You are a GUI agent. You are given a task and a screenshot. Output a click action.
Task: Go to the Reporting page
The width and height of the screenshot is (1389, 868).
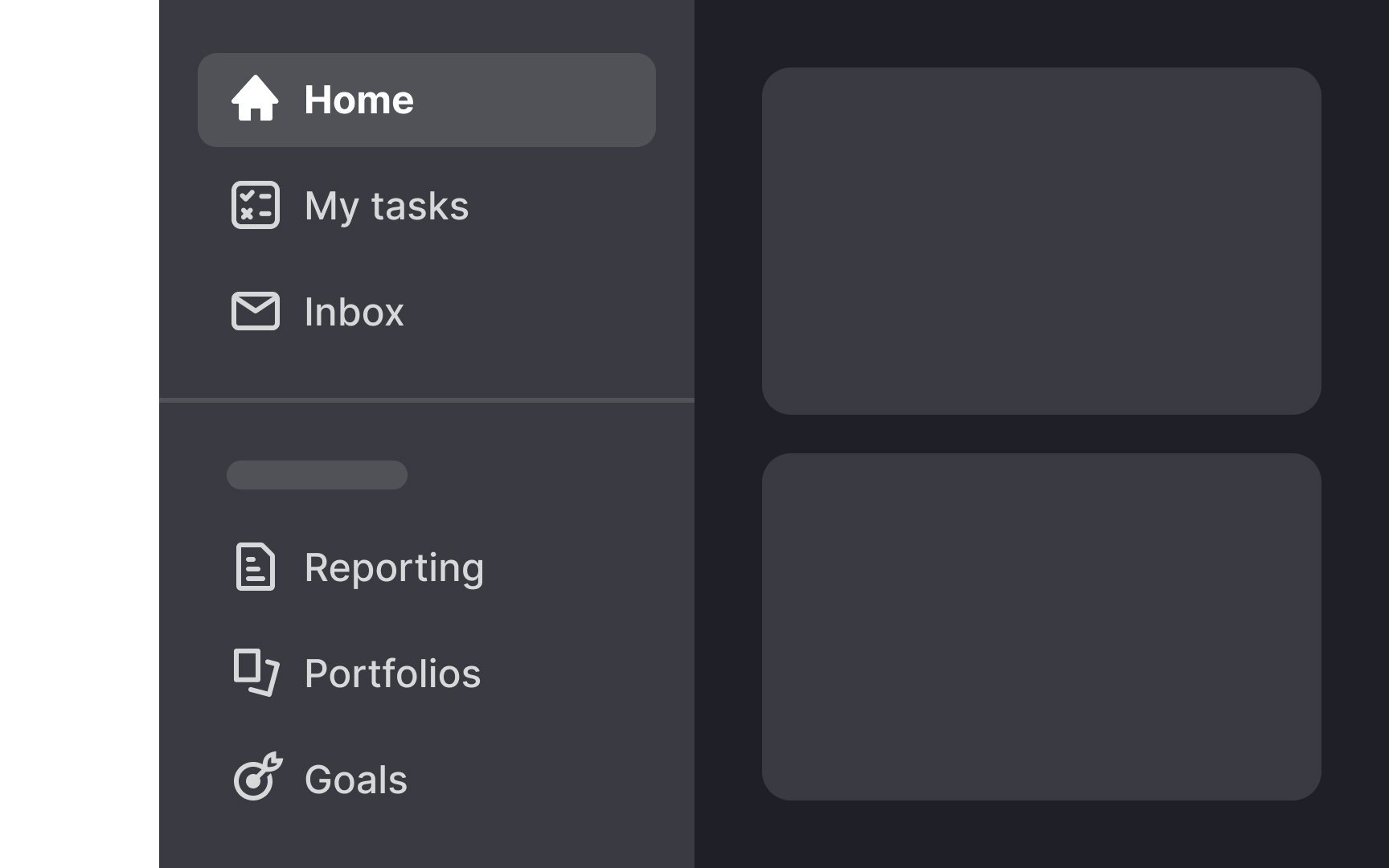pos(394,567)
